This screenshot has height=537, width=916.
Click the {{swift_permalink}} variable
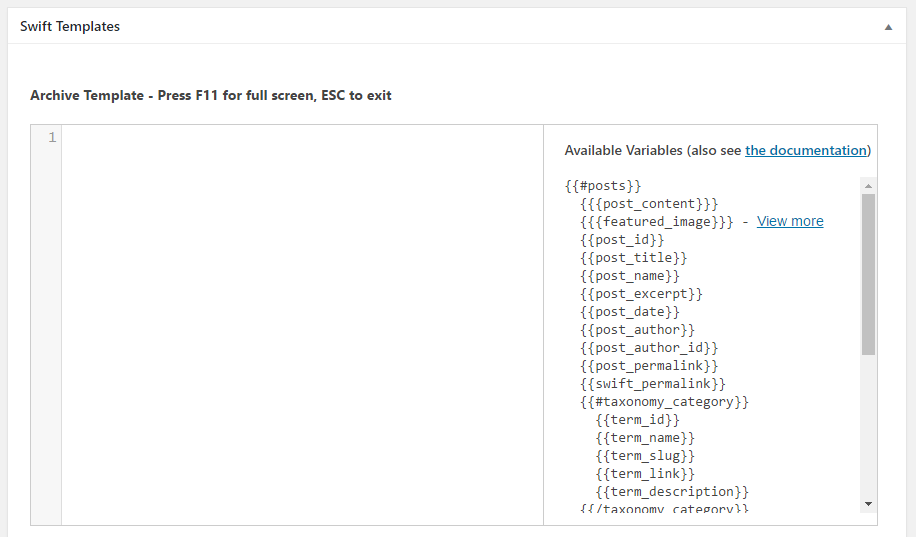(x=653, y=384)
